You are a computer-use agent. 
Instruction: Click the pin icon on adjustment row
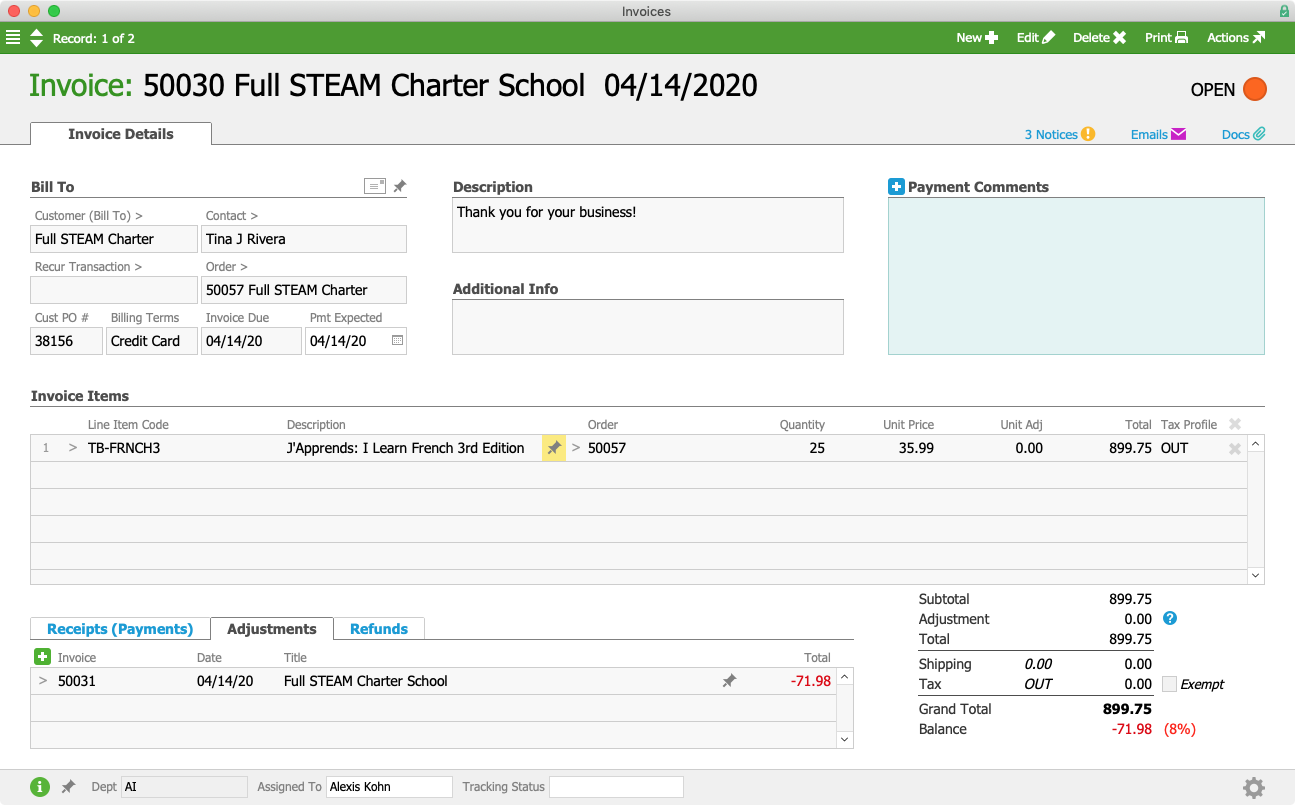[x=729, y=681]
